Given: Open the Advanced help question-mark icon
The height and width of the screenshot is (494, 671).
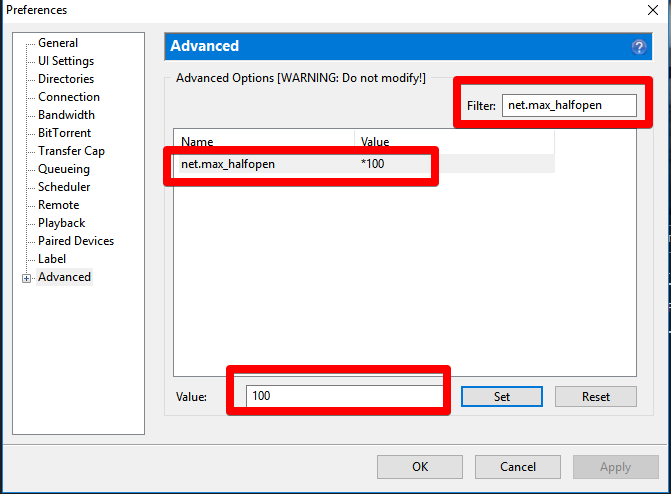Looking at the screenshot, I should (x=639, y=47).
